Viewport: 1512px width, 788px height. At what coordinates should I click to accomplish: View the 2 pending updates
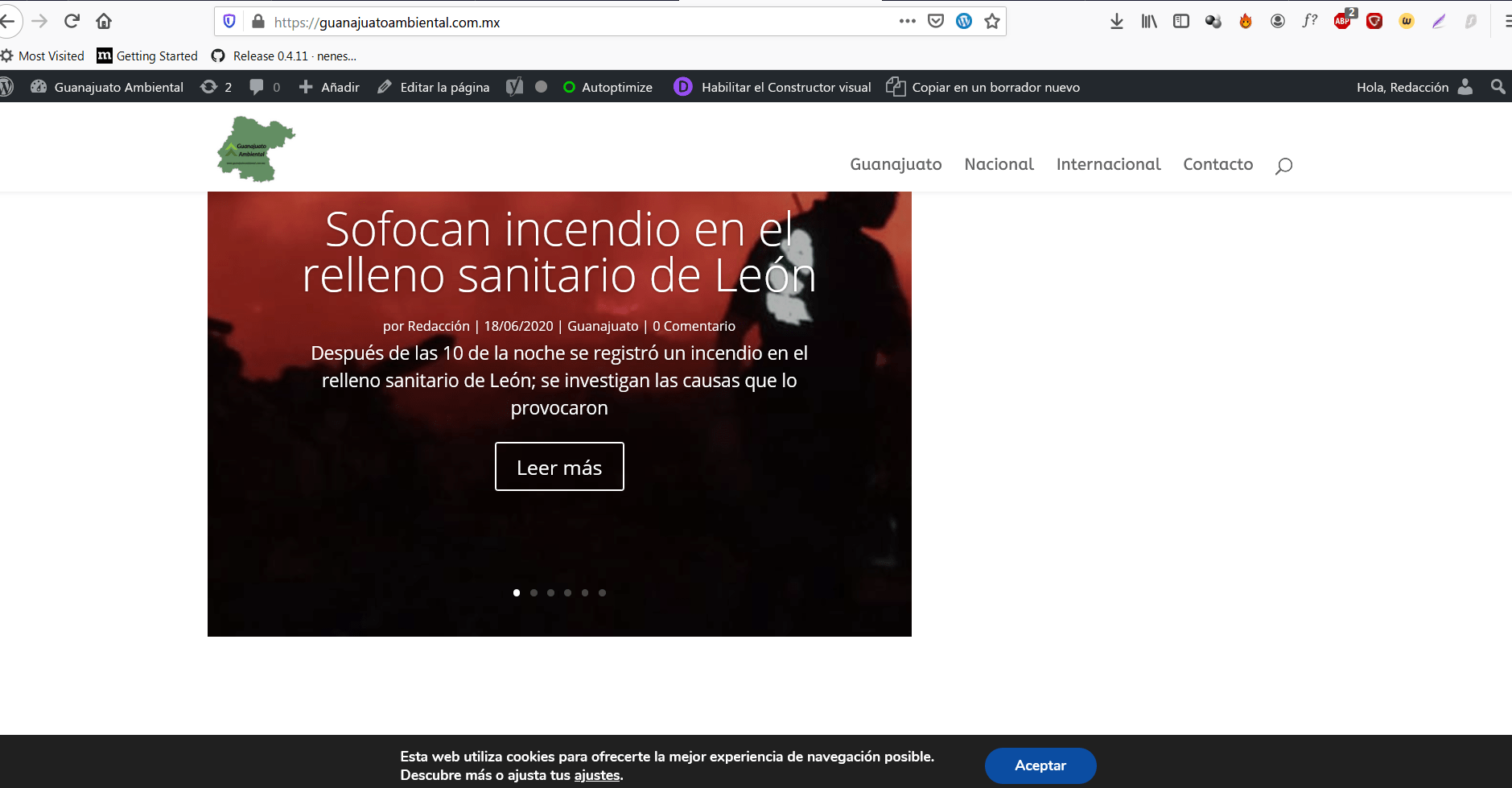click(x=216, y=87)
